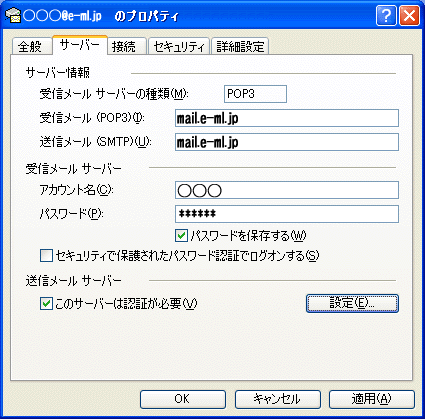Confirm with the OK button
Viewport: 425px width, 419px height.
click(183, 399)
